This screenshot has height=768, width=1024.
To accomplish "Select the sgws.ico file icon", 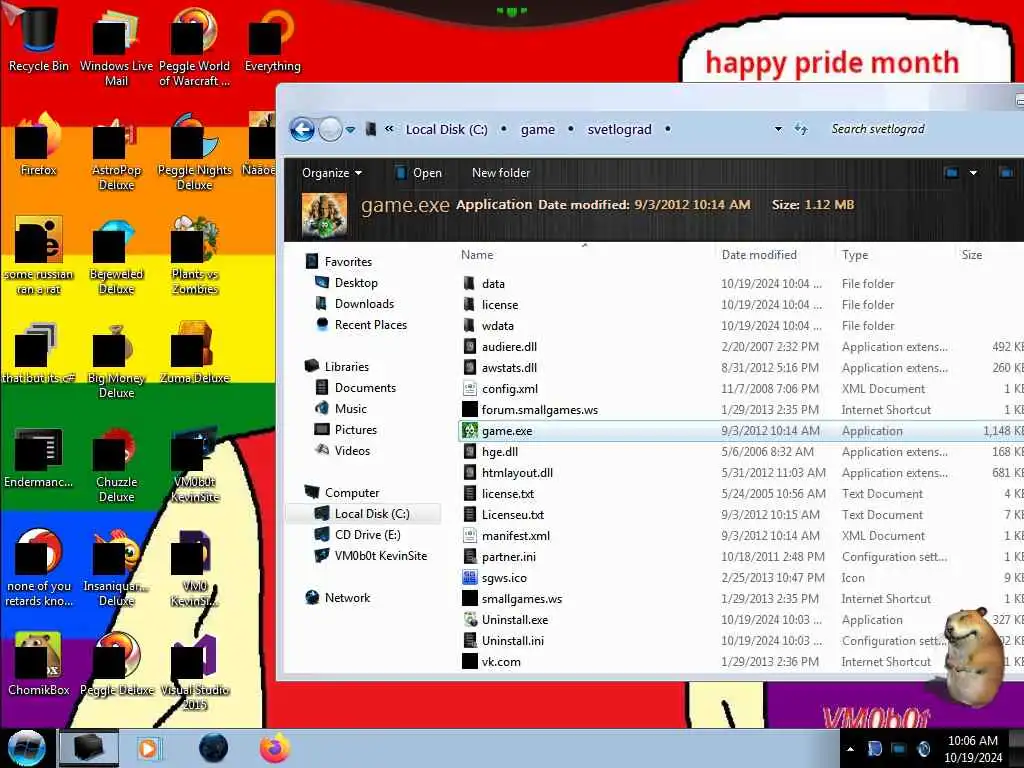I will pyautogui.click(x=470, y=577).
